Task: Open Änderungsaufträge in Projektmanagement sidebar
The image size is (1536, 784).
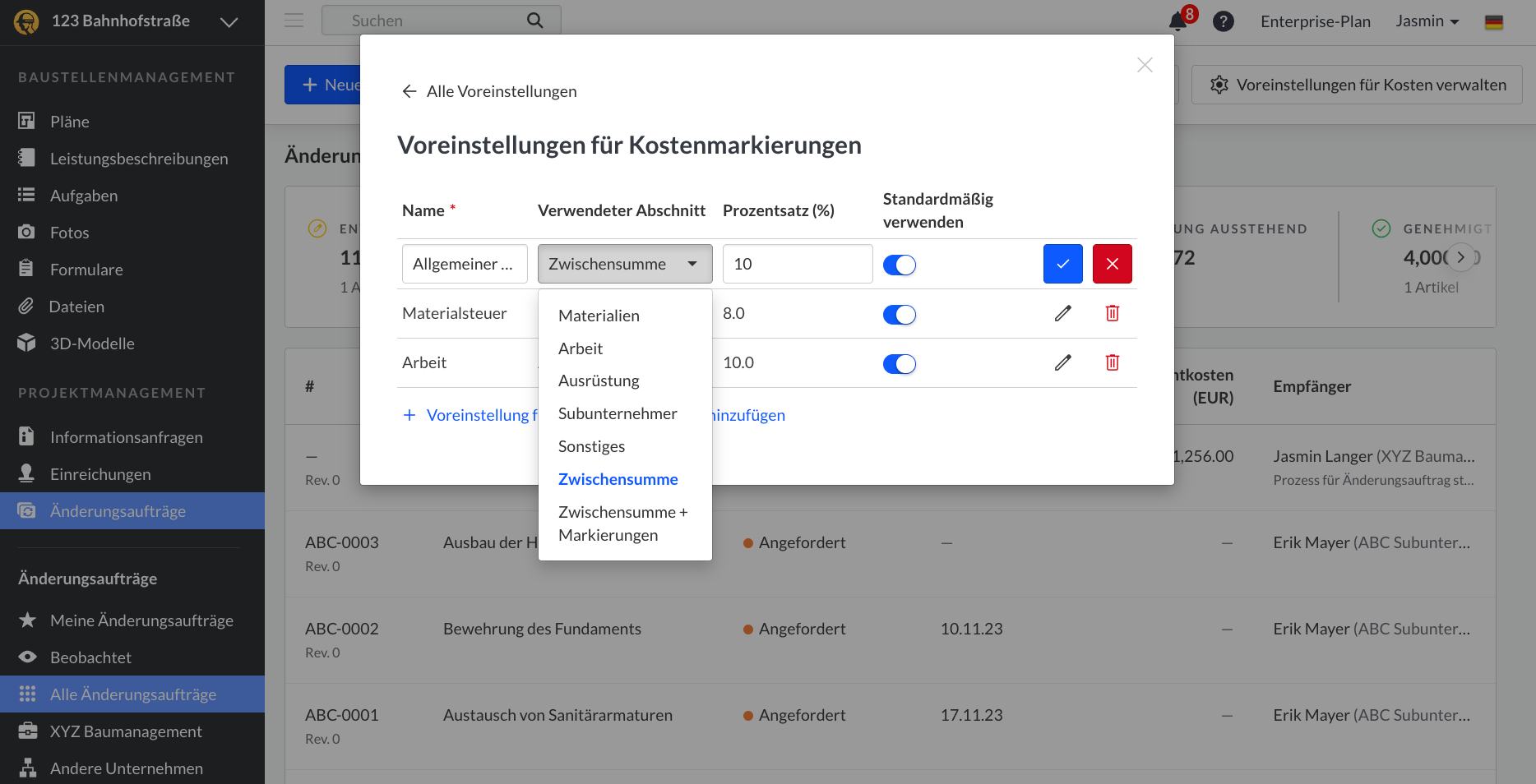Action: pos(132,511)
